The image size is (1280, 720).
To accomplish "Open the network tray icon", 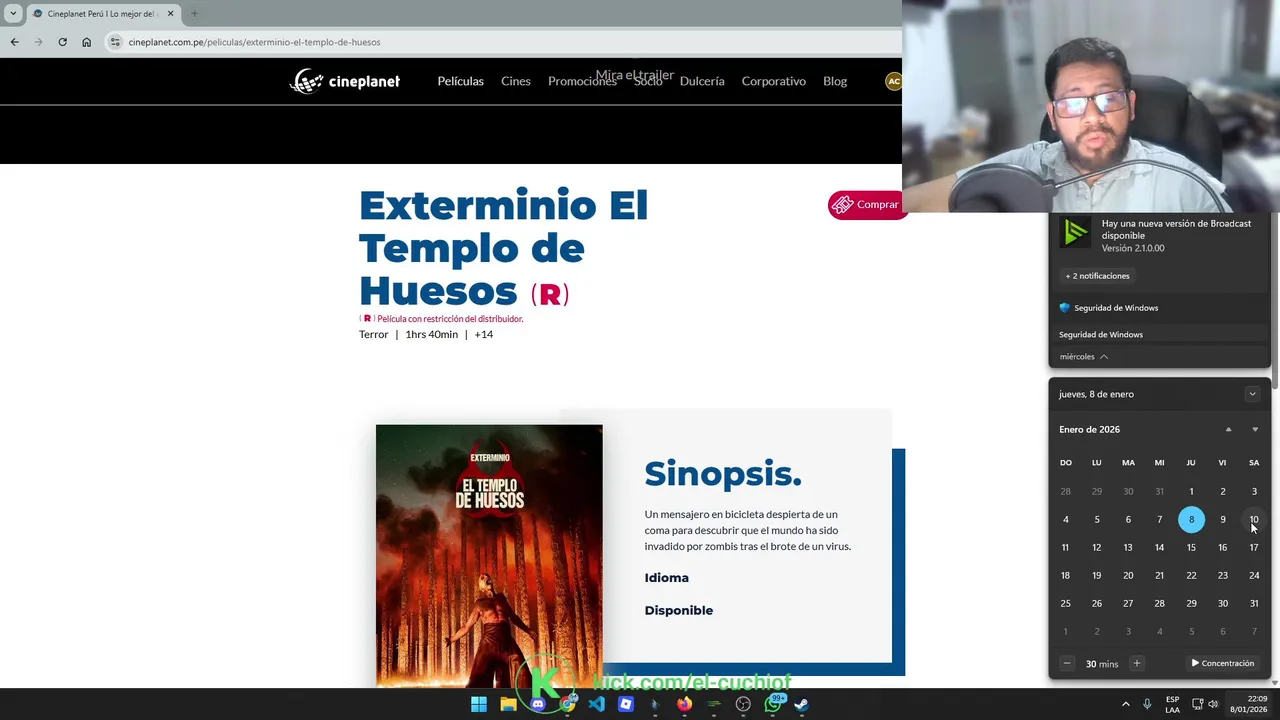I will tap(1197, 704).
